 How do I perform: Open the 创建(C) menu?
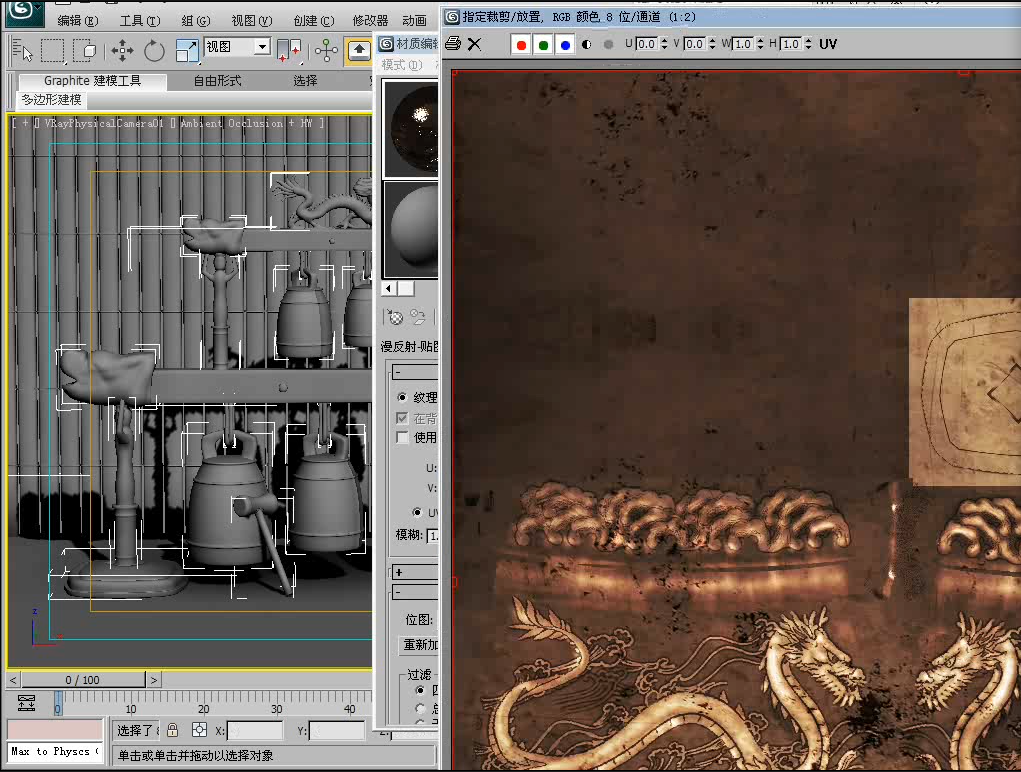pyautogui.click(x=314, y=21)
